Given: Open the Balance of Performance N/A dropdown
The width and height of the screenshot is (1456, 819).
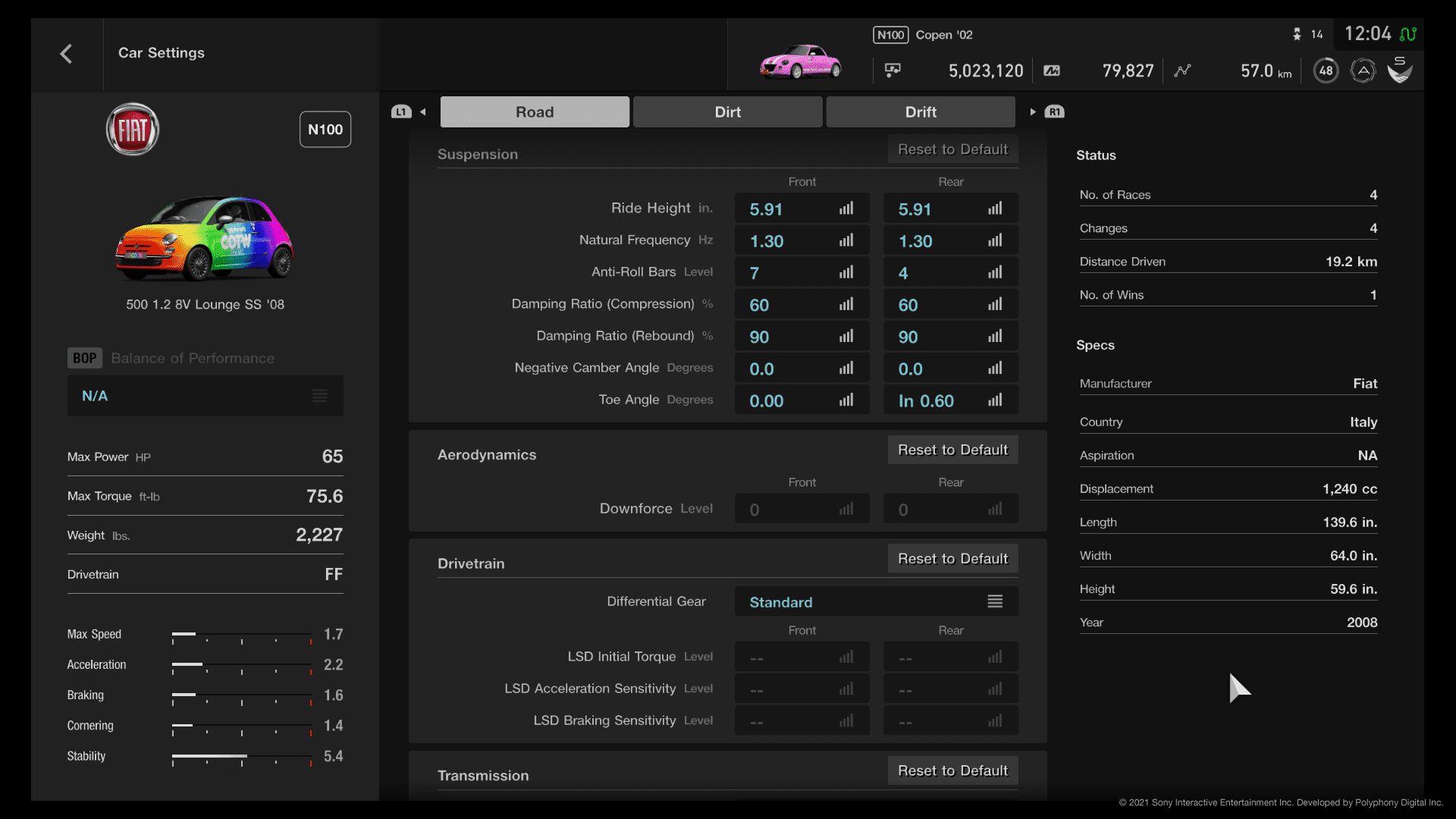Looking at the screenshot, I should coord(205,396).
